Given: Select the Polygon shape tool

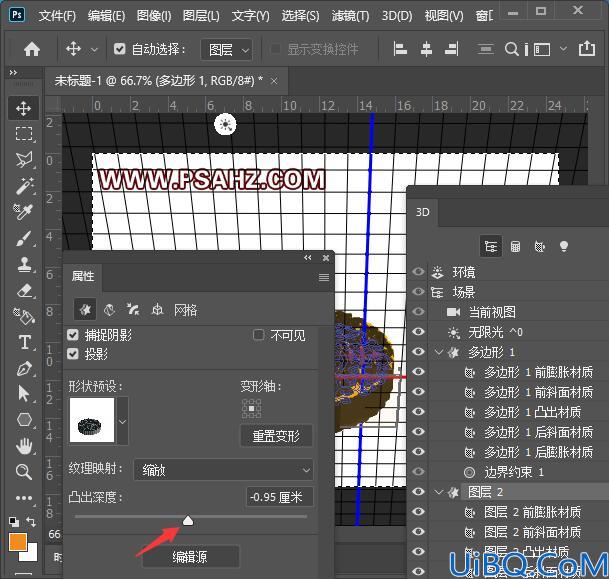Looking at the screenshot, I should click(24, 420).
